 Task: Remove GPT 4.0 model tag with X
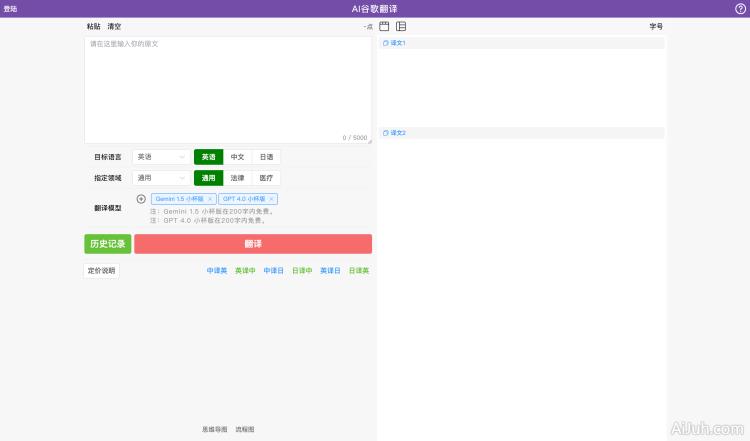(x=272, y=199)
